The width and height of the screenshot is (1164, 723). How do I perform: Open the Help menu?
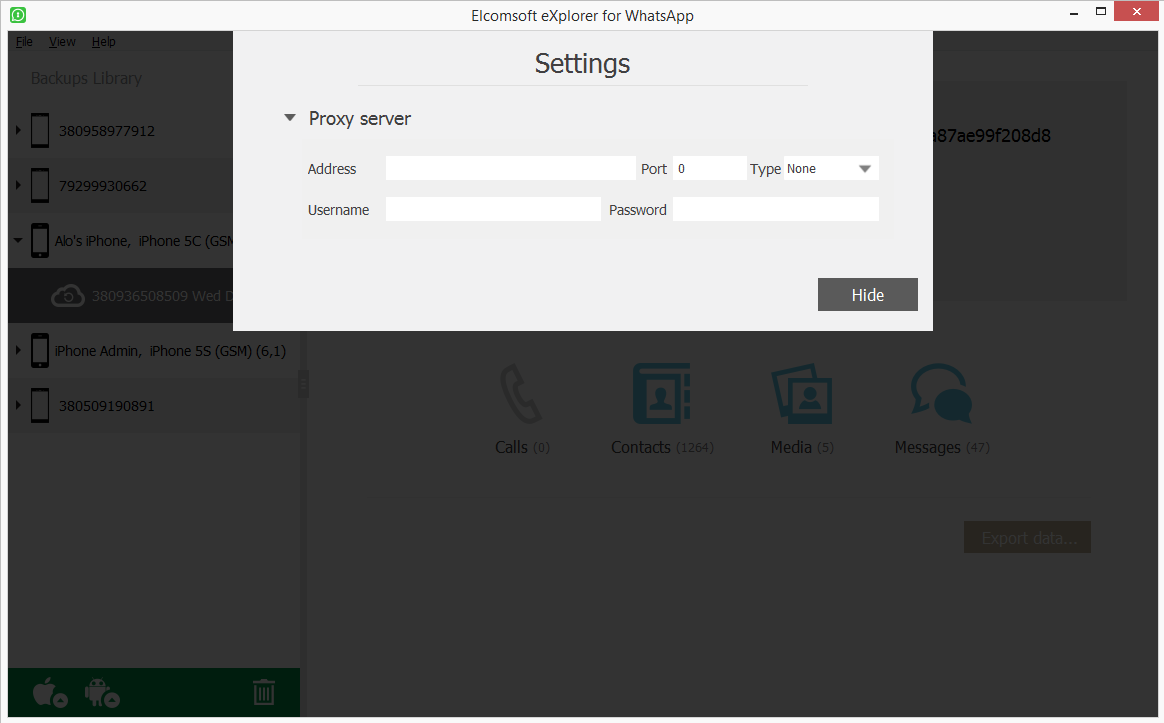click(x=104, y=42)
